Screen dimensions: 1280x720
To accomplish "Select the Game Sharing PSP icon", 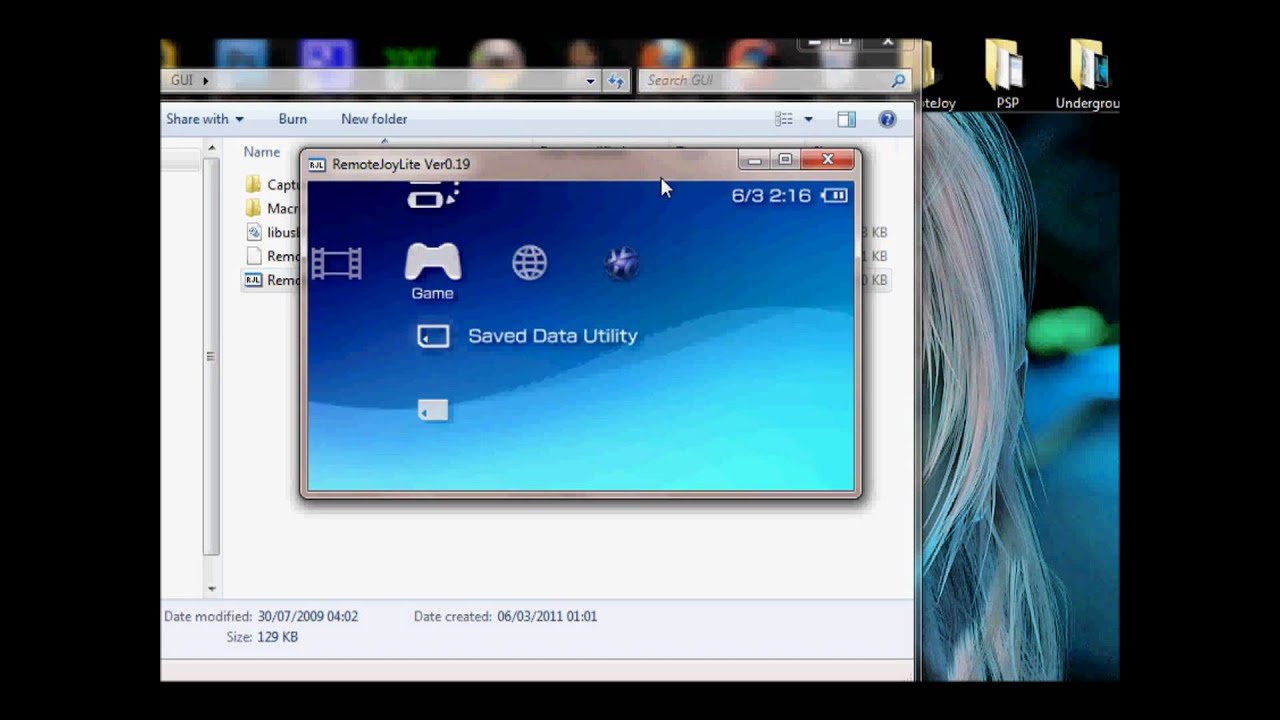I will 432,195.
